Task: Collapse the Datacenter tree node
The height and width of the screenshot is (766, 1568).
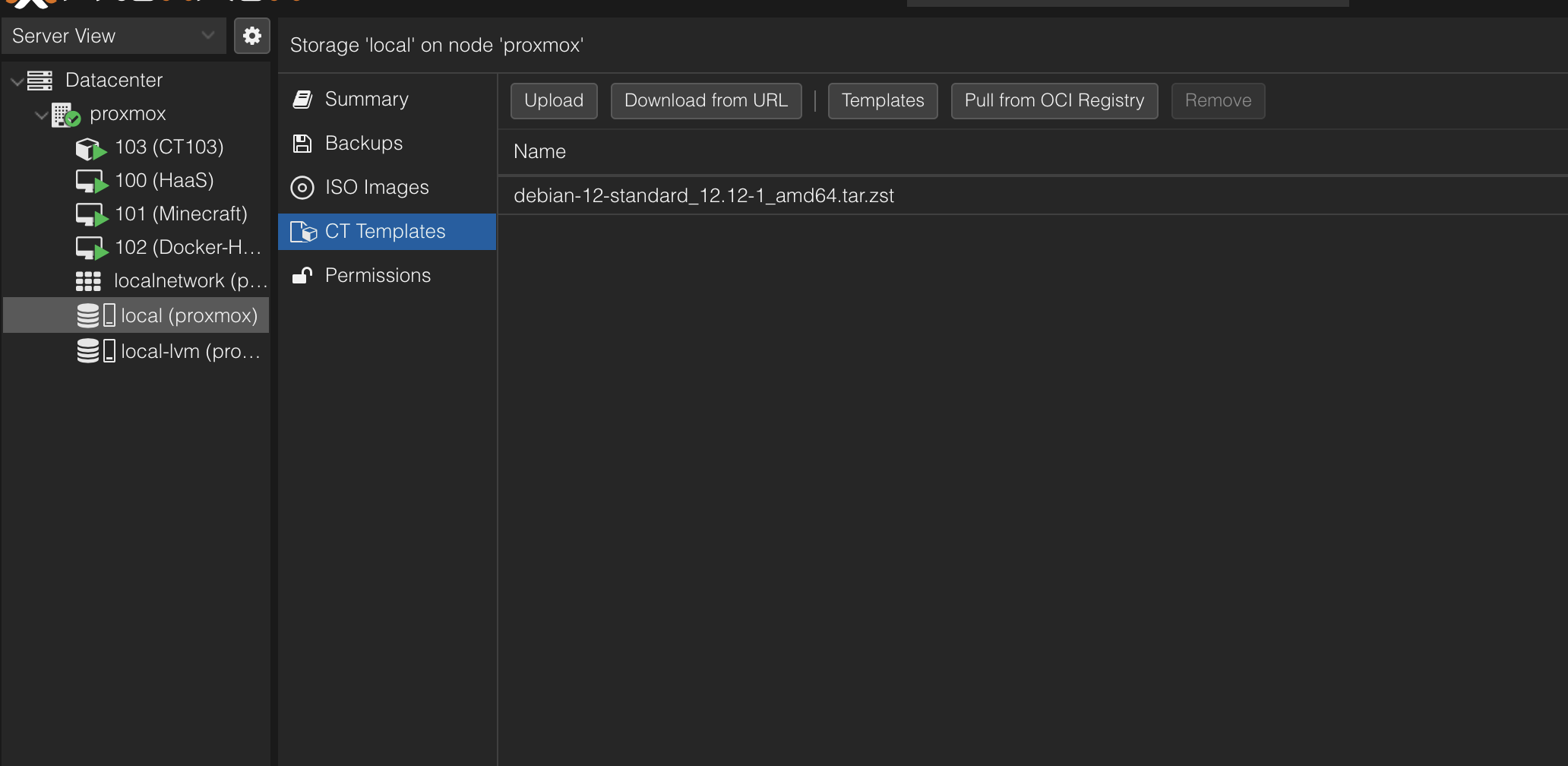Action: pos(17,81)
